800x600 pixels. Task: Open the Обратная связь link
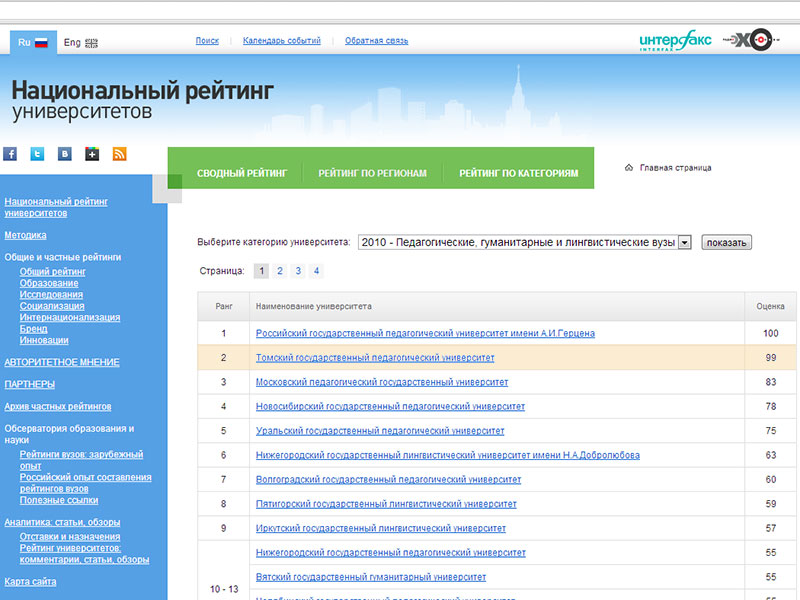[377, 41]
